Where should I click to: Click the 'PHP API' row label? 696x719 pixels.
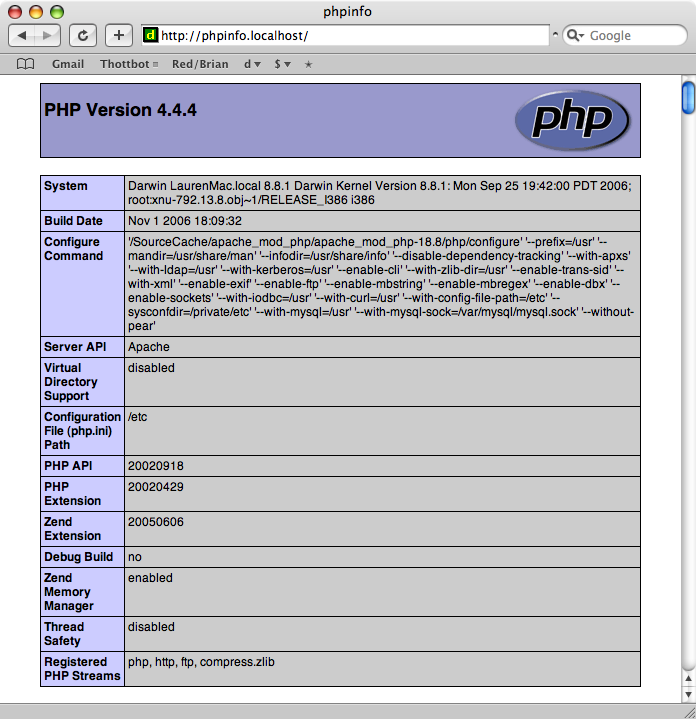click(68, 466)
